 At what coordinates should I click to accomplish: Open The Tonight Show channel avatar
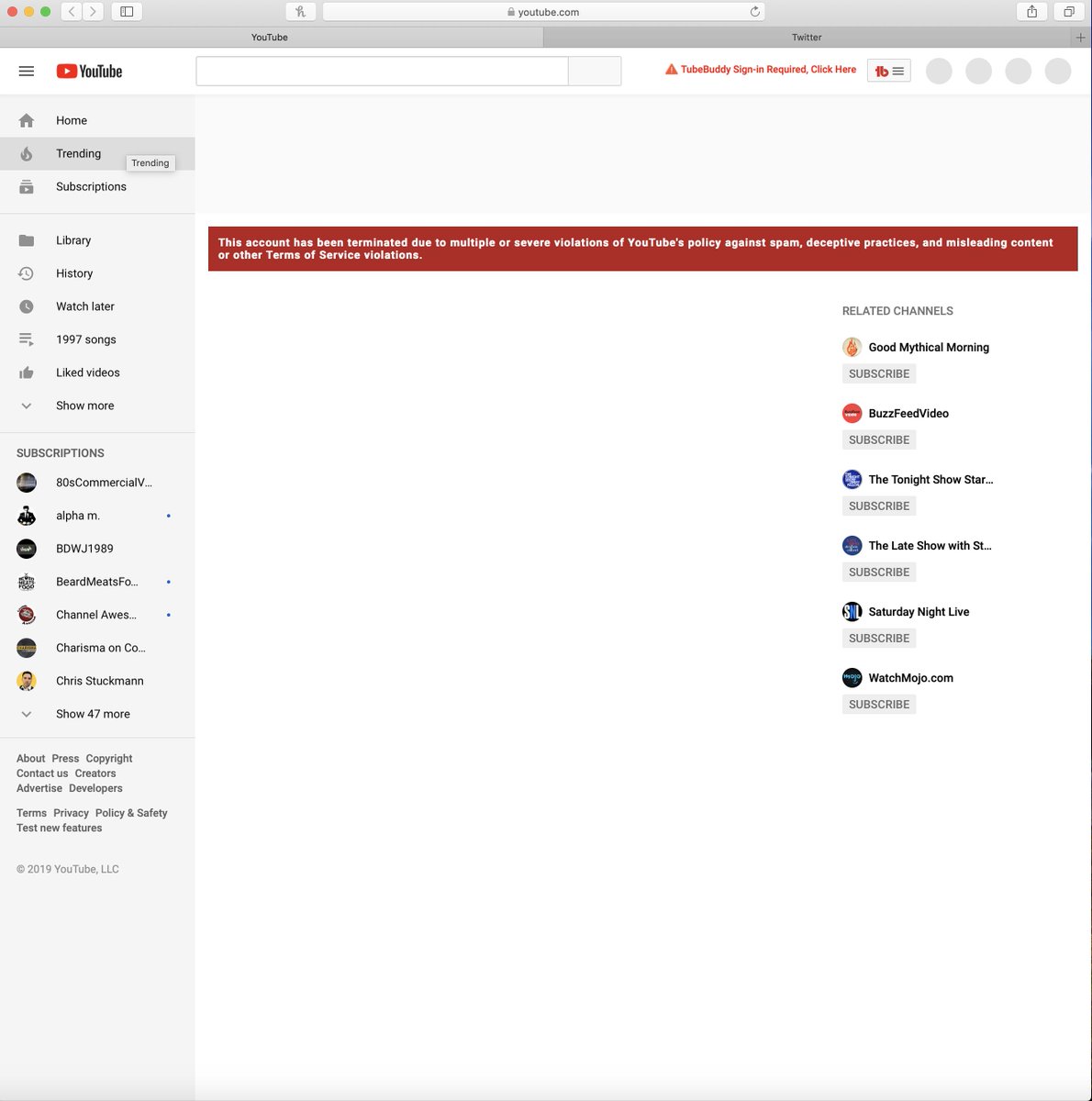tap(852, 479)
